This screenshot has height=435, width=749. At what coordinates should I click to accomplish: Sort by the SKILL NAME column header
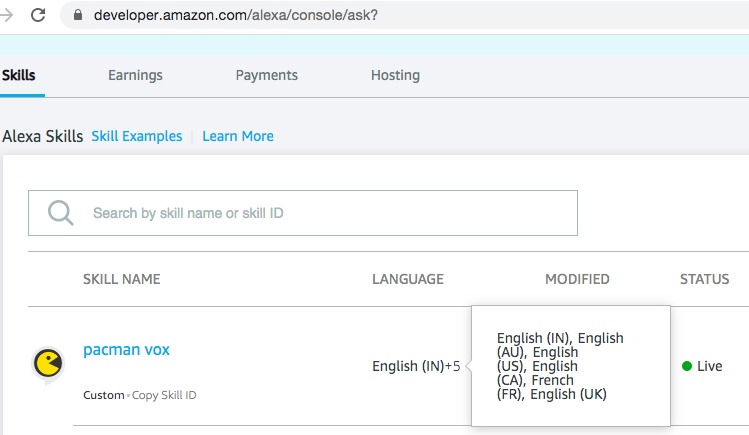tap(122, 279)
